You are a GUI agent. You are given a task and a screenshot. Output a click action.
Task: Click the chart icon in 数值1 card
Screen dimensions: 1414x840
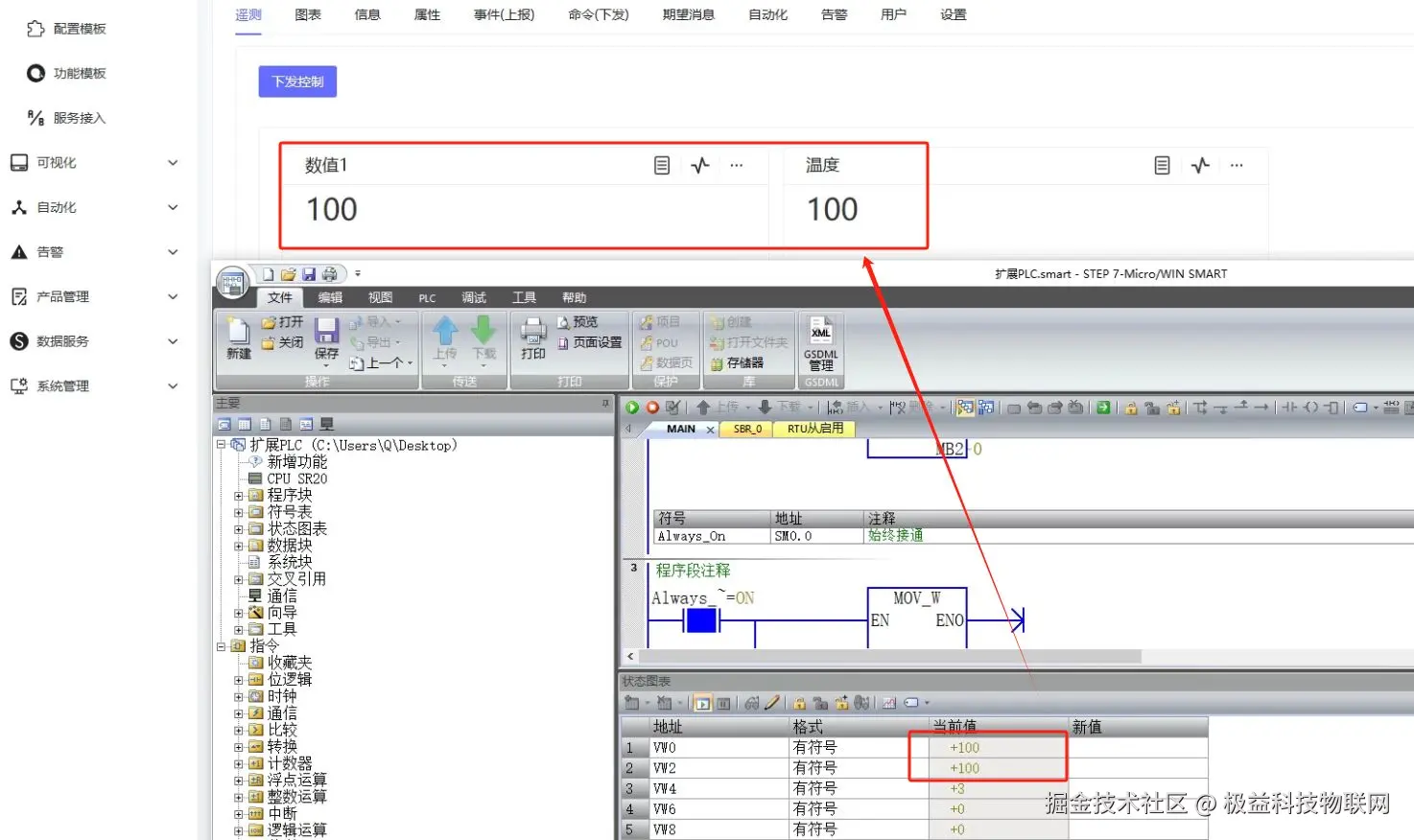point(700,165)
